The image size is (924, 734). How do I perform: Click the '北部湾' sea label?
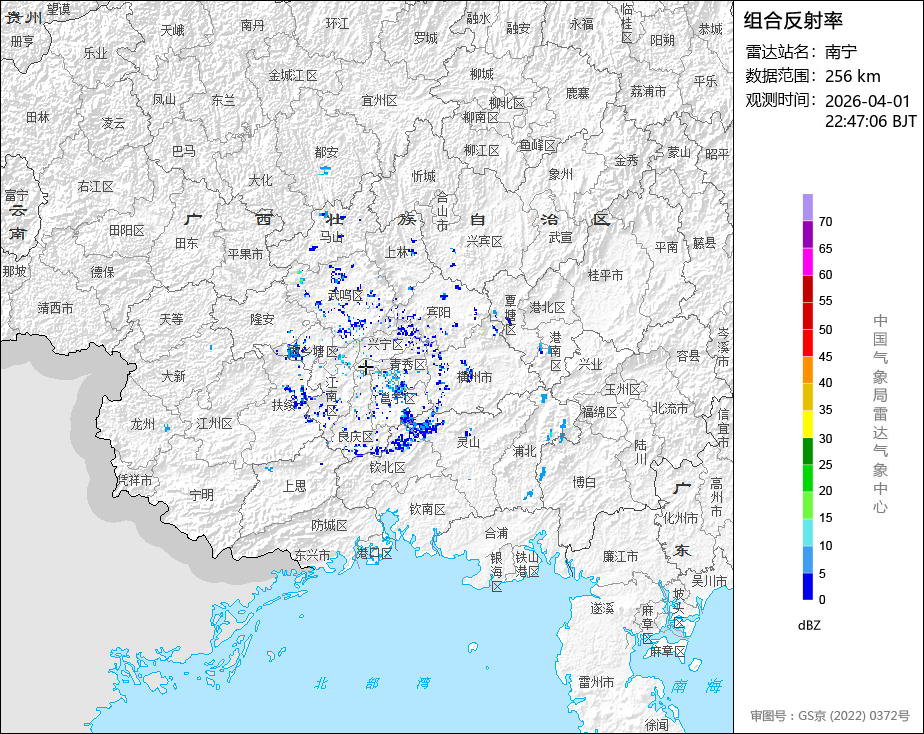click(x=372, y=683)
